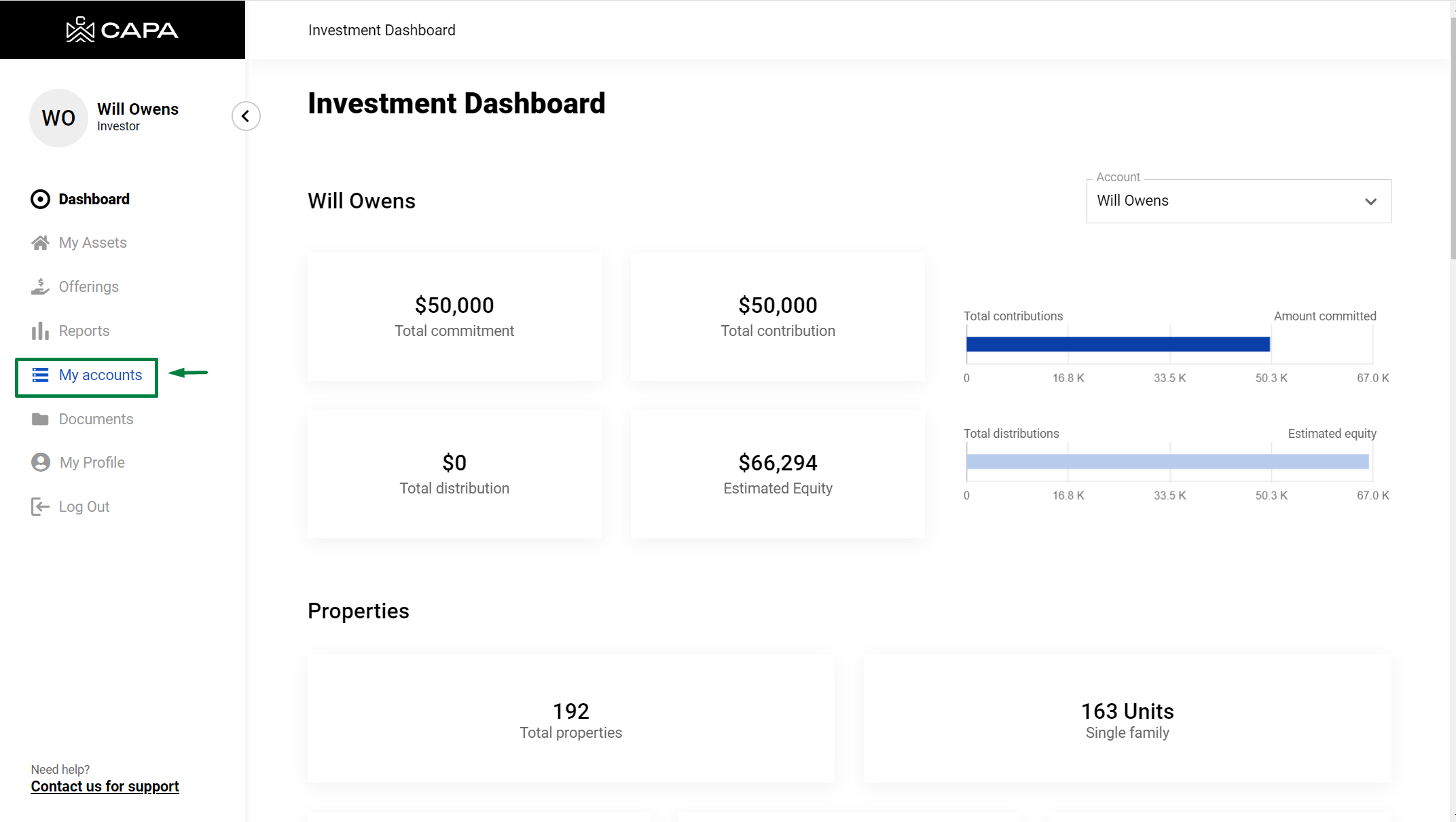Collapse the sidebar with chevron button
1456x822 pixels.
pos(246,116)
